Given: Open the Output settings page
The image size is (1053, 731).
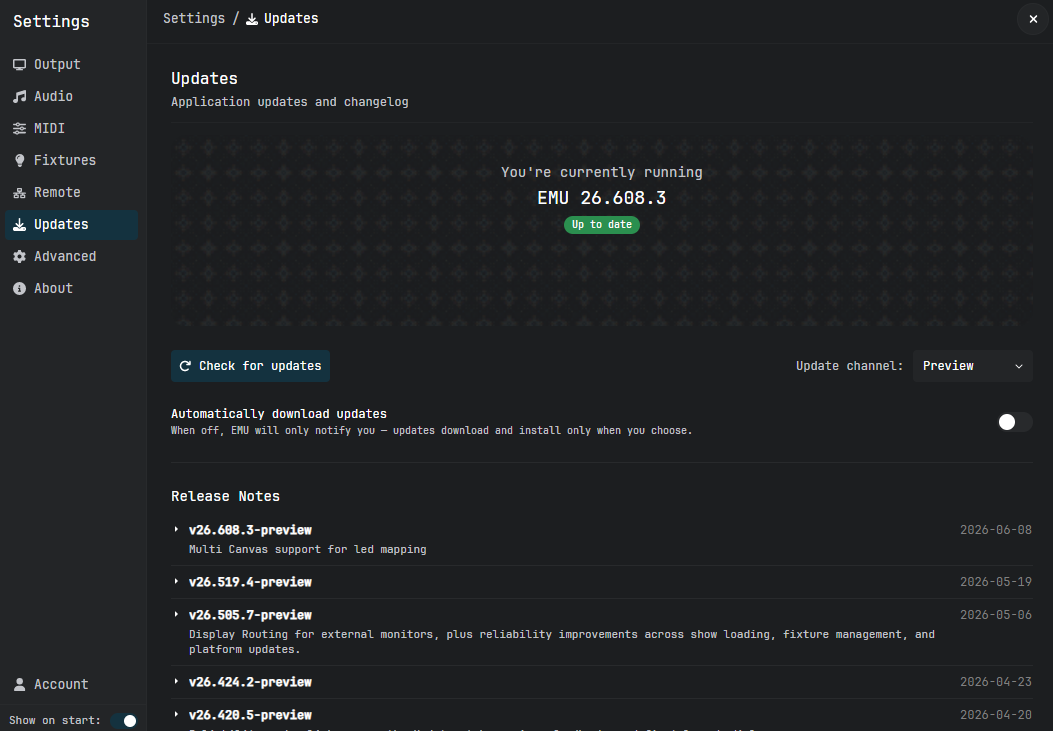Looking at the screenshot, I should click(x=71, y=64).
